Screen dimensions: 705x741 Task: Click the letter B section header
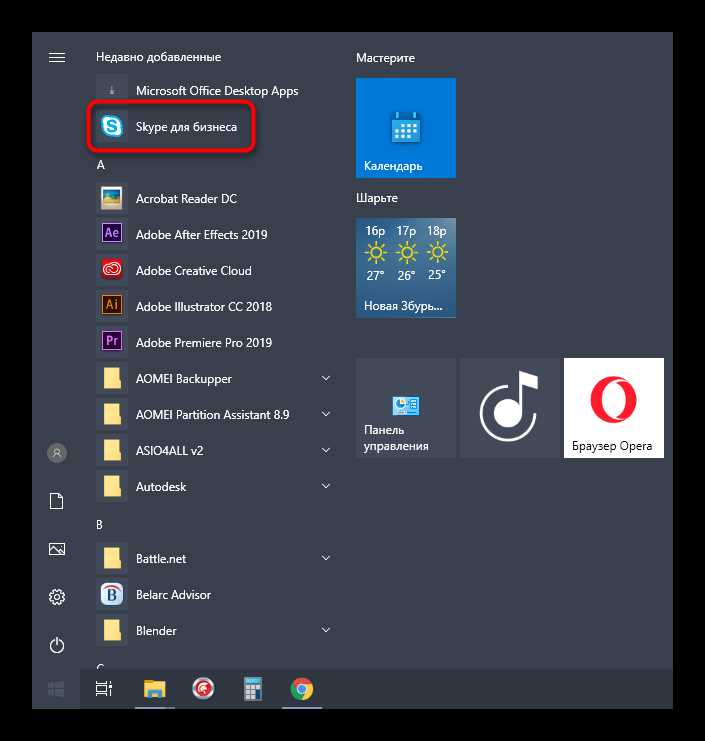tap(99, 525)
